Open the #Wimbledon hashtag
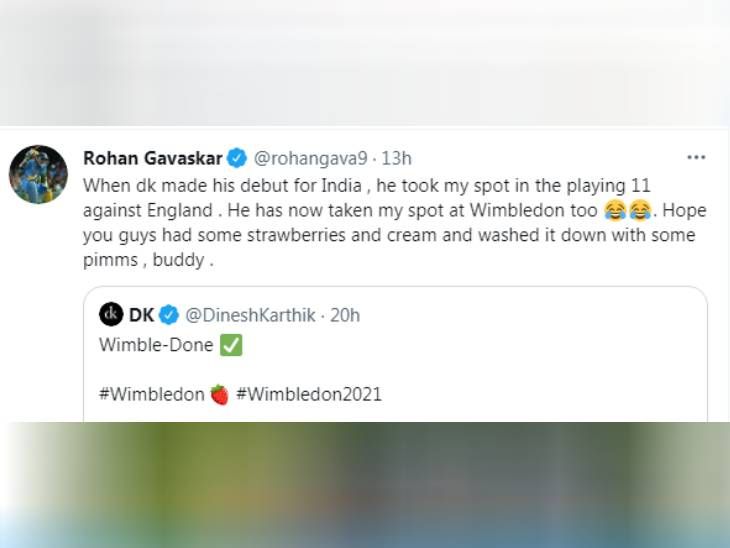 tap(151, 394)
